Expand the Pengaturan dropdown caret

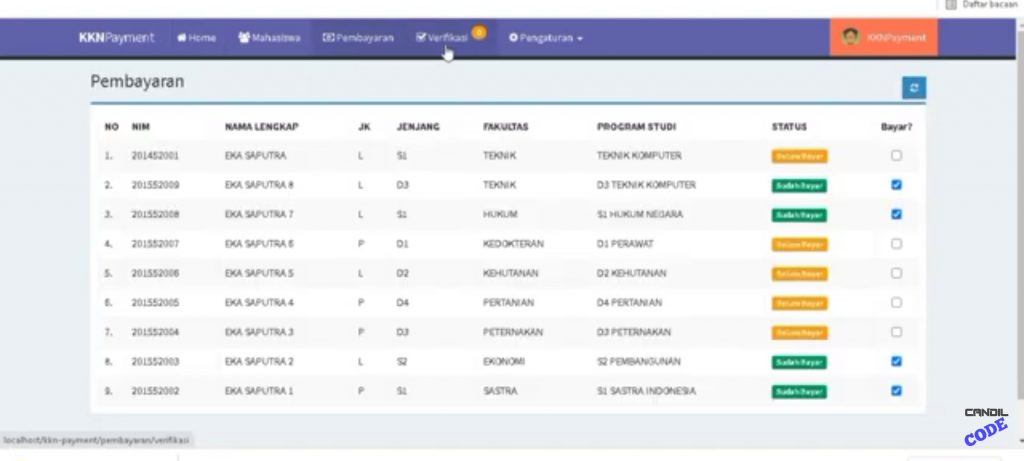click(580, 39)
